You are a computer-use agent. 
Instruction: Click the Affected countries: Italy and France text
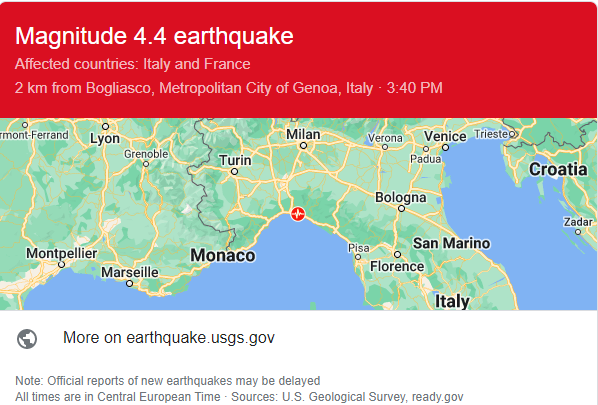pyautogui.click(x=133, y=64)
